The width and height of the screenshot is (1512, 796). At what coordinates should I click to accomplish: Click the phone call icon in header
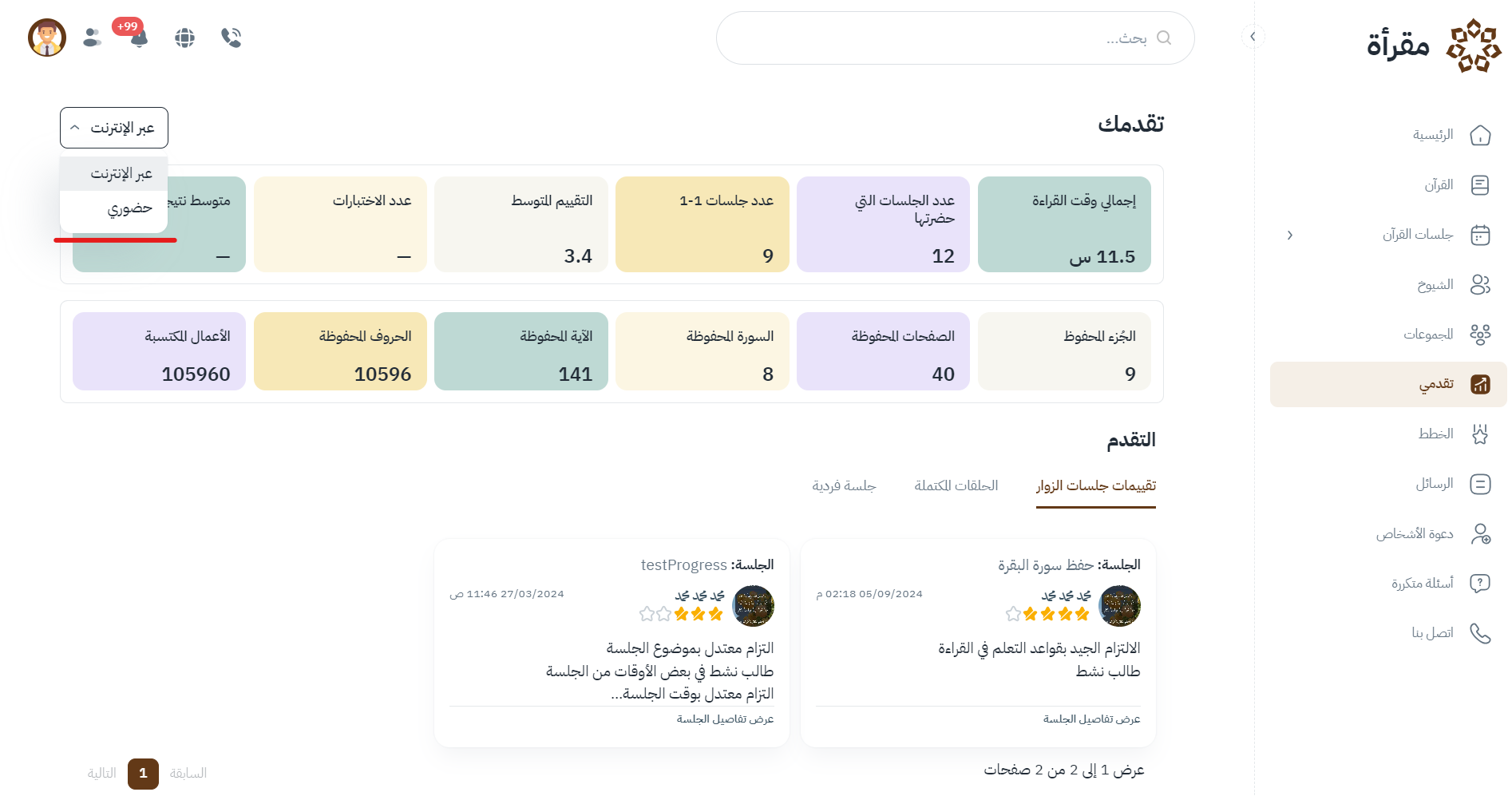coord(232,38)
